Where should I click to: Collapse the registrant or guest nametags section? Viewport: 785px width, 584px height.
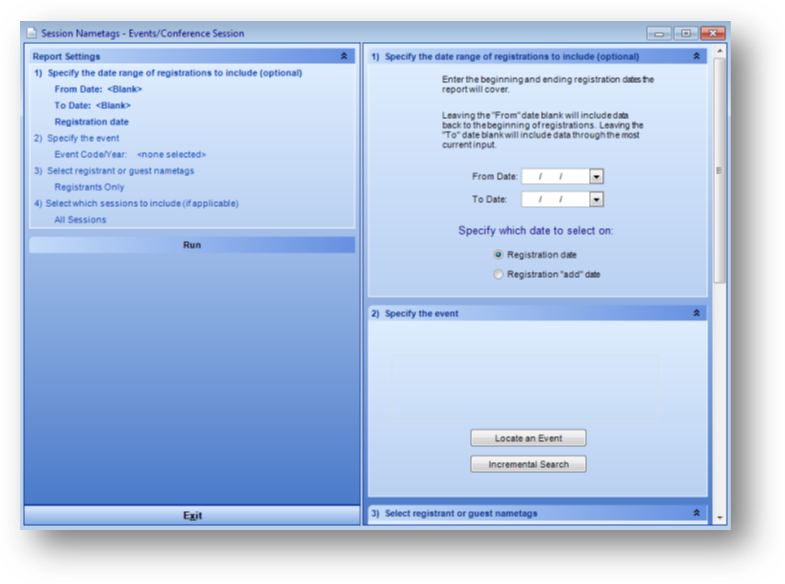pos(696,513)
